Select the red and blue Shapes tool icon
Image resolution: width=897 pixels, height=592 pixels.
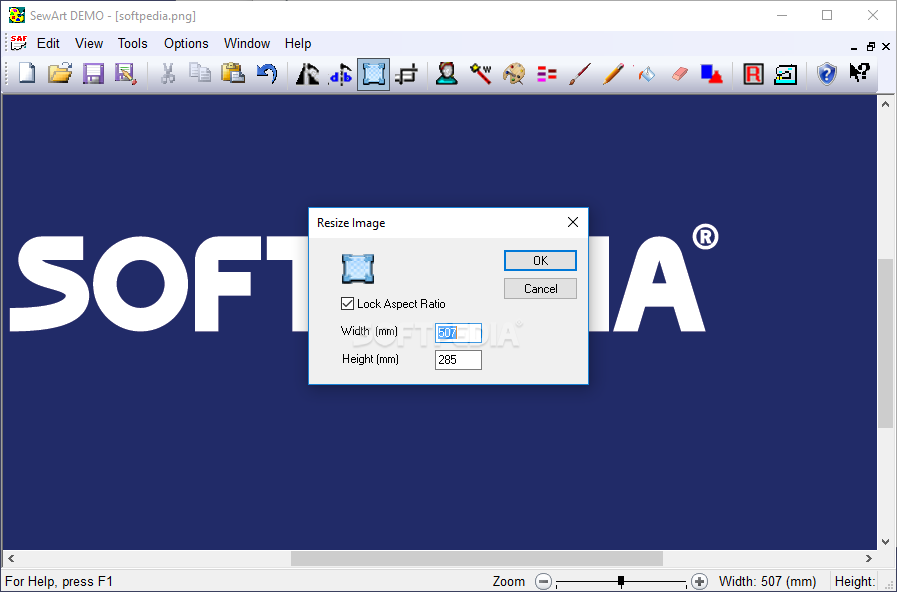click(x=712, y=74)
